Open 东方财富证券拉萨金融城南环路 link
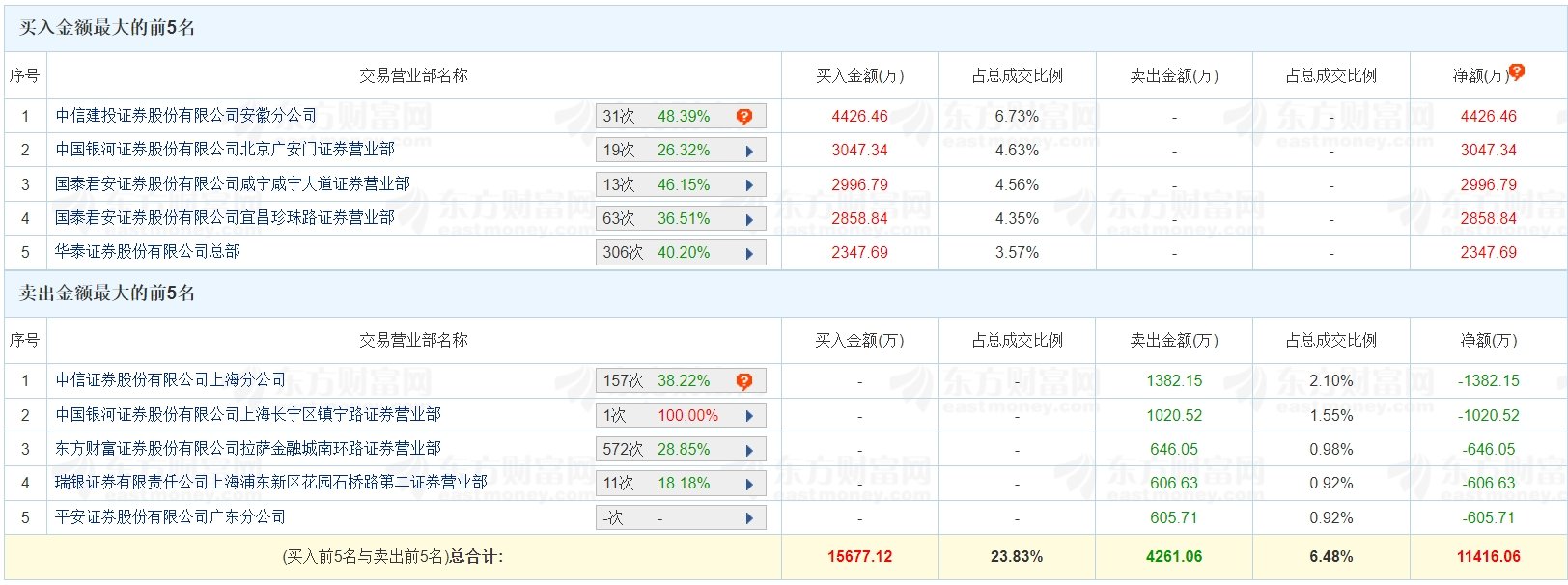 pos(247,449)
